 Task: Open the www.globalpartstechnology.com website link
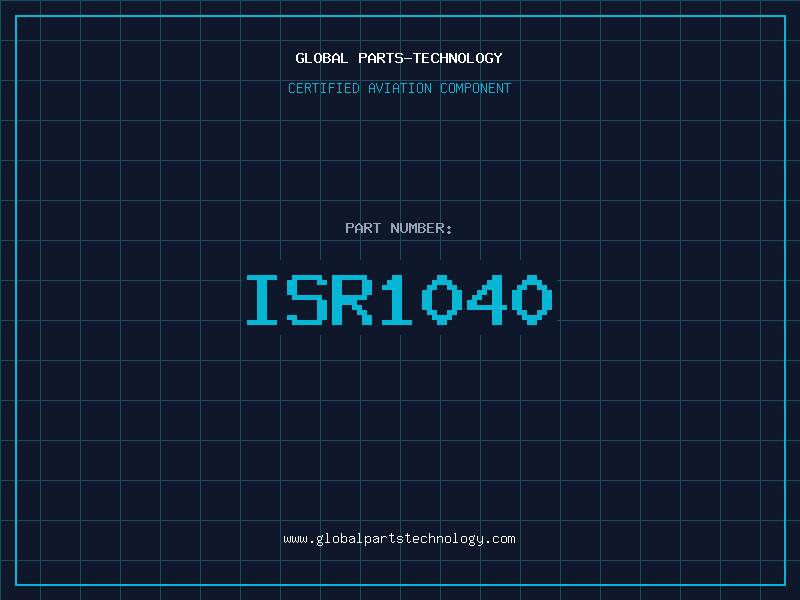399,539
